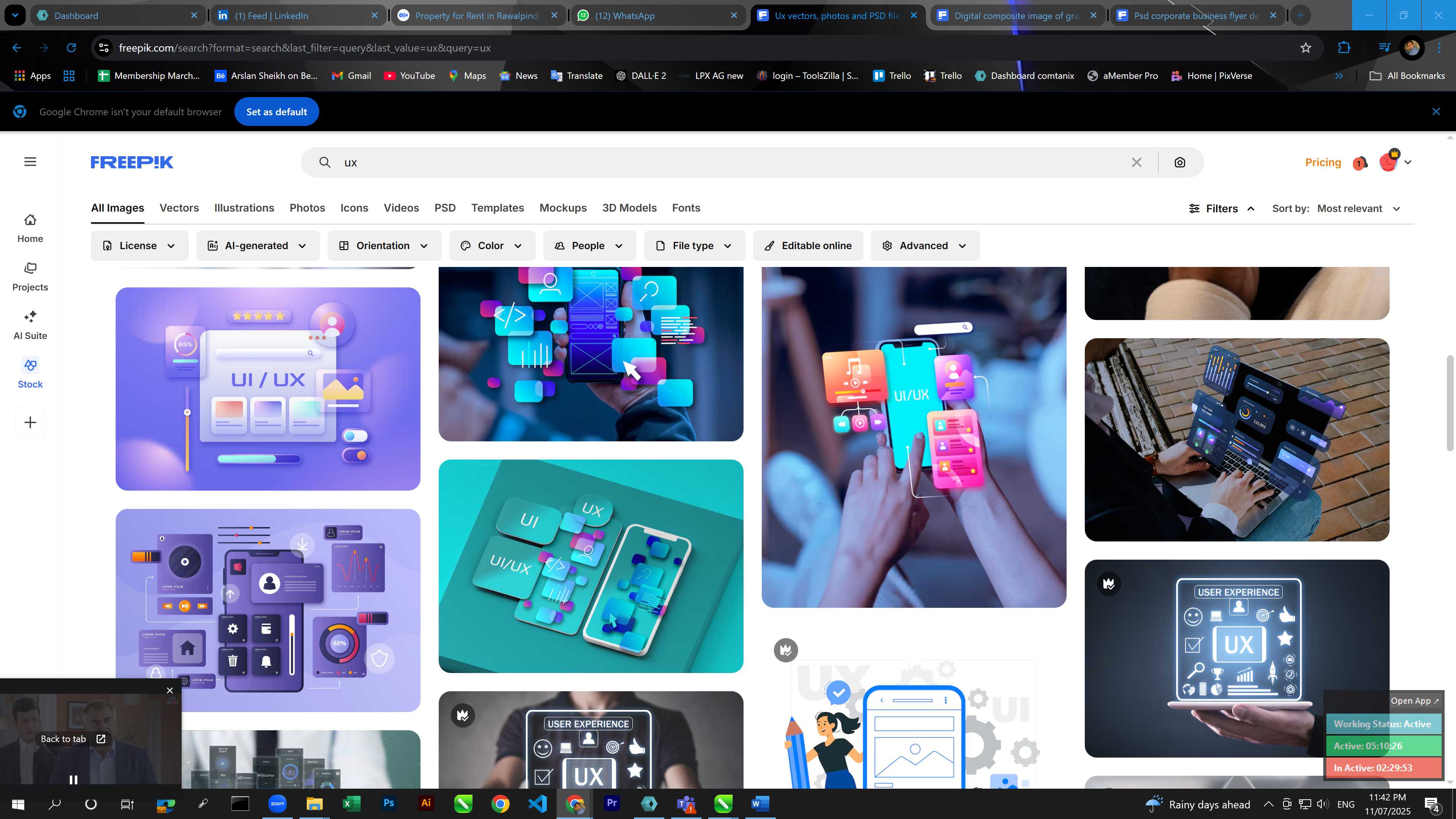The image size is (1456, 819).
Task: Open the purple UI / UX illustration thumbnail
Action: (x=268, y=389)
